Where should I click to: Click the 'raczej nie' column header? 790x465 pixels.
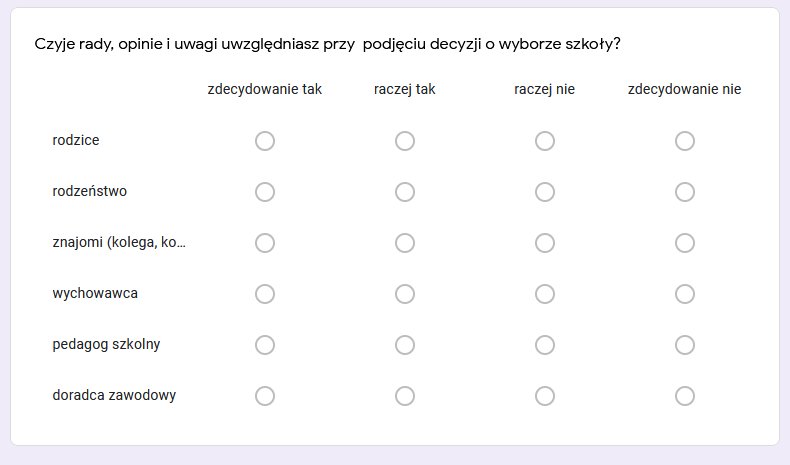(x=544, y=89)
